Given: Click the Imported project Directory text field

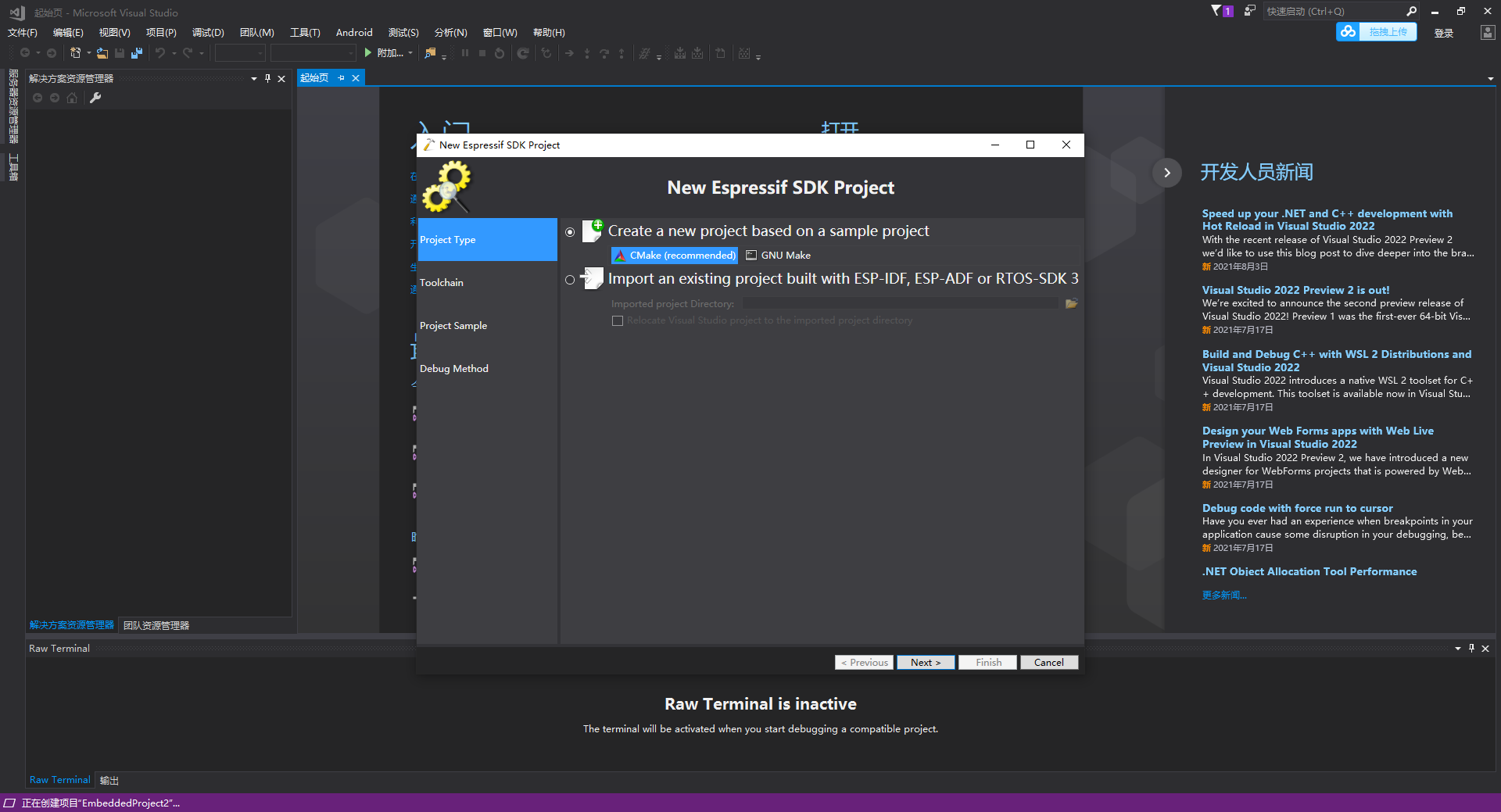Looking at the screenshot, I should 901,303.
